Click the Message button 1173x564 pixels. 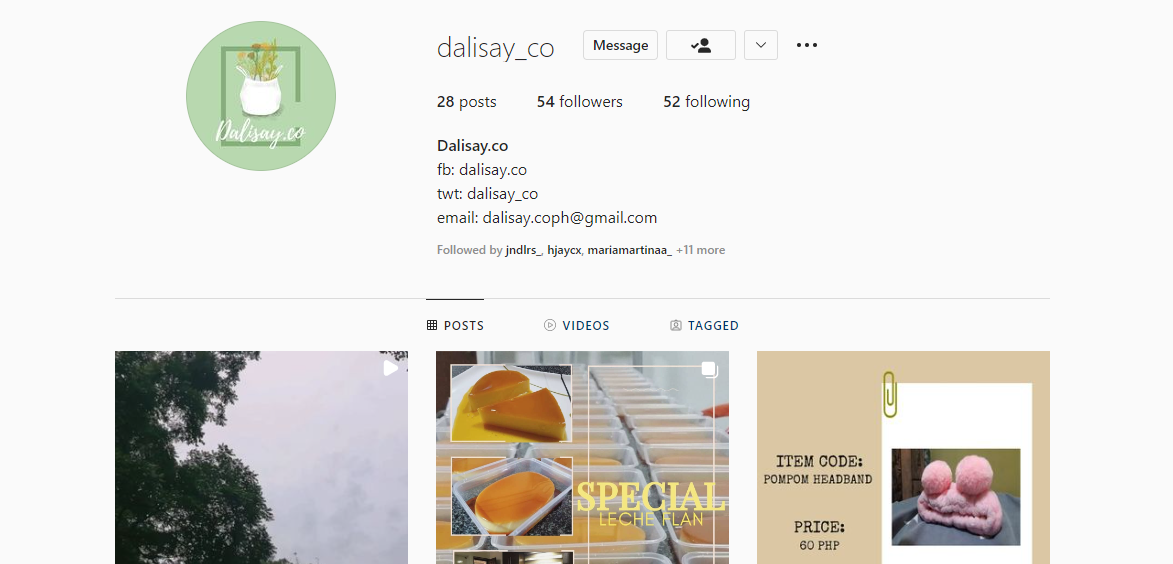[620, 45]
